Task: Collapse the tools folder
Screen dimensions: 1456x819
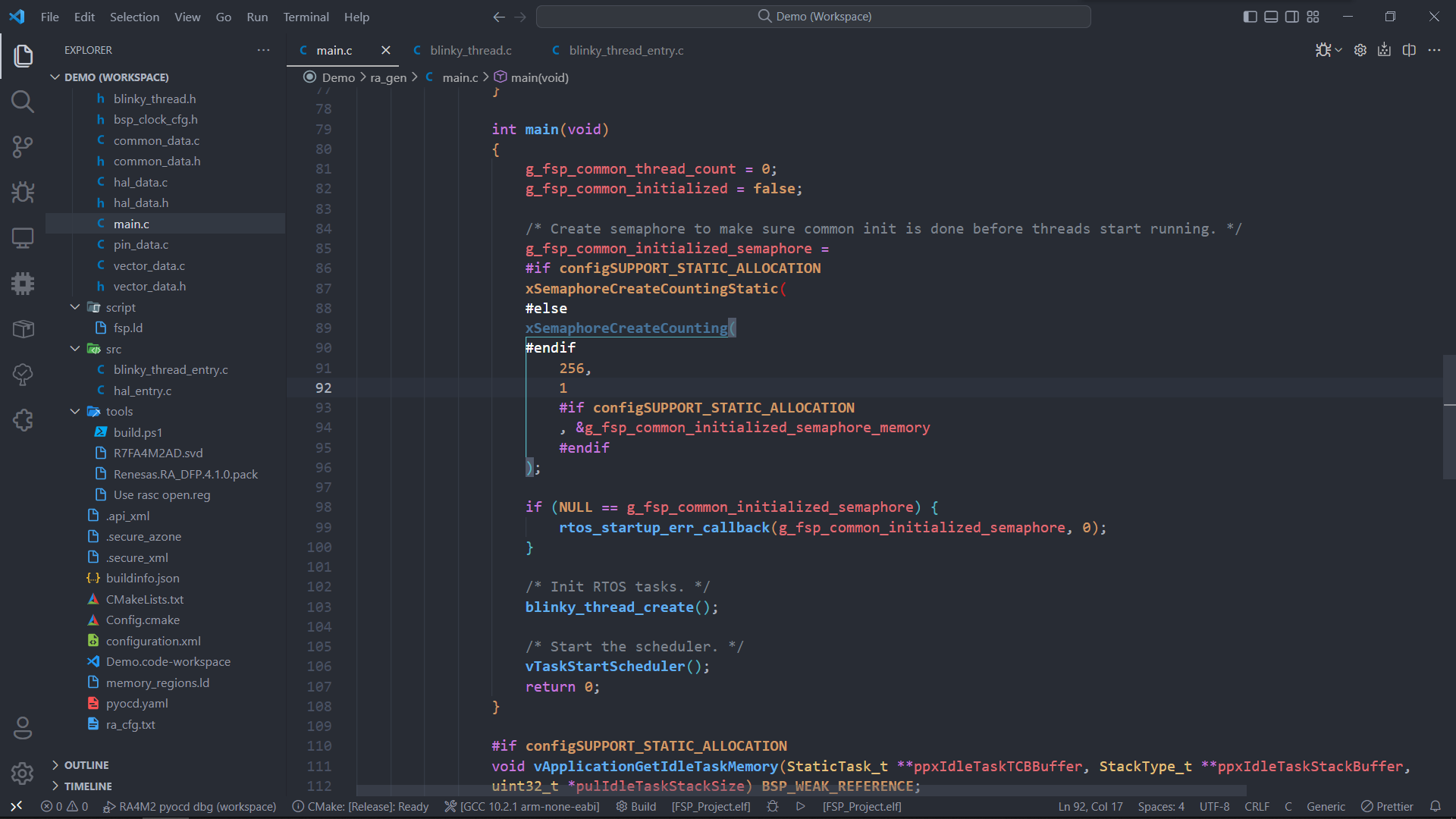Action: [74, 411]
